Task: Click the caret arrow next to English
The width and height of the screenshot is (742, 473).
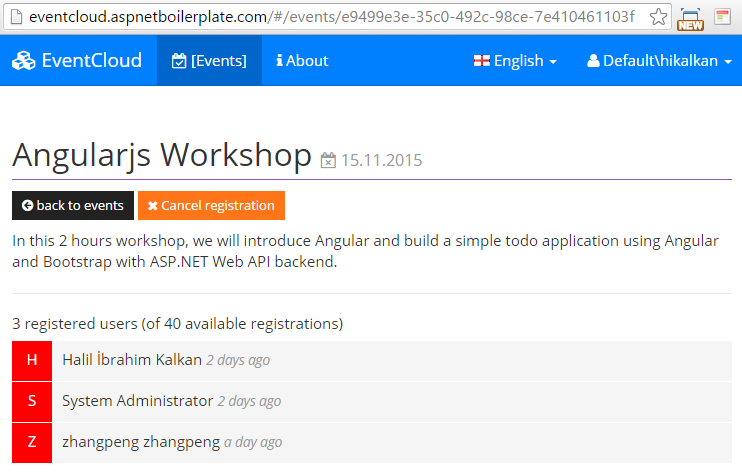Action: point(553,62)
